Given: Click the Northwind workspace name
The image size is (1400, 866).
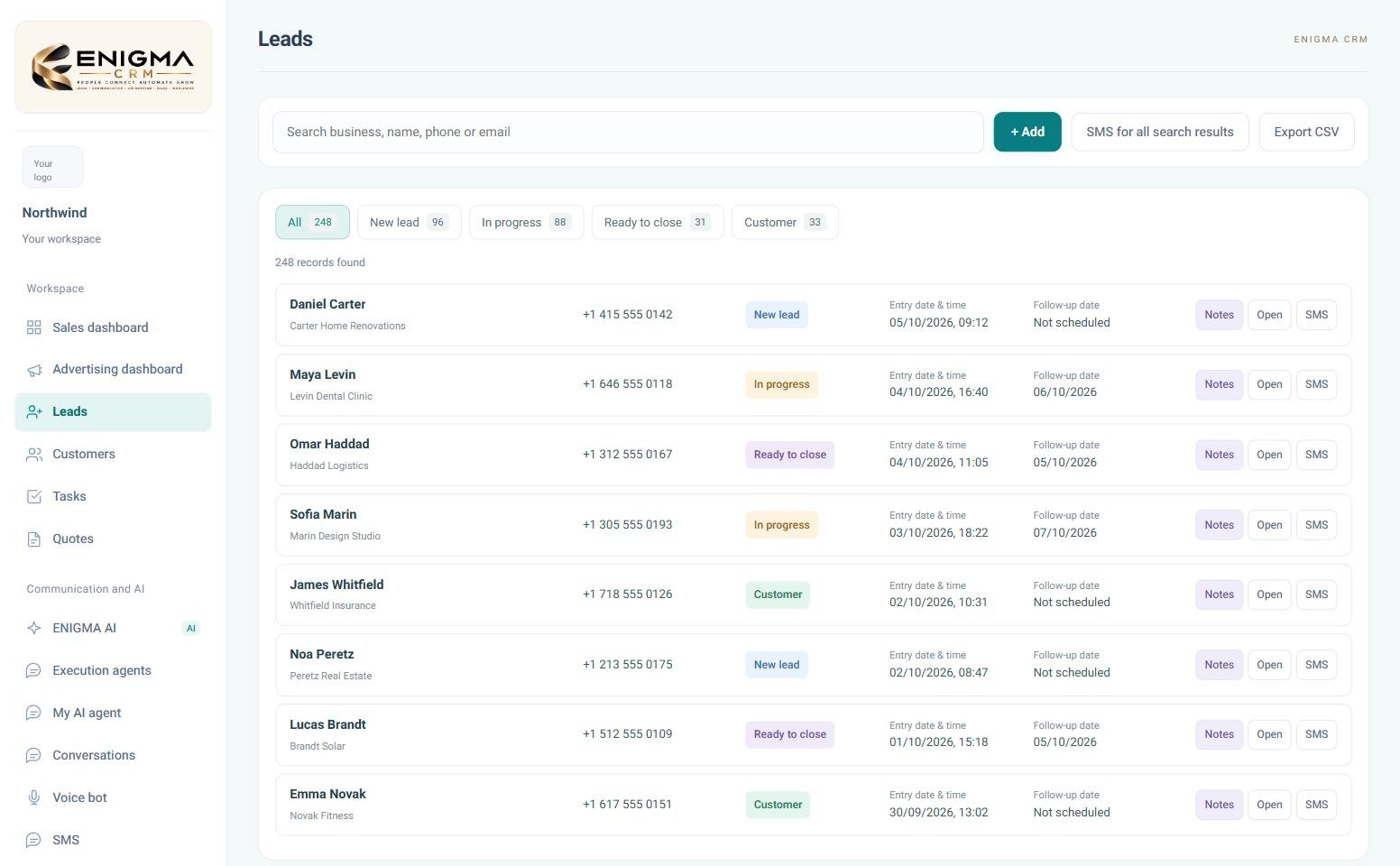Looking at the screenshot, I should tap(55, 213).
